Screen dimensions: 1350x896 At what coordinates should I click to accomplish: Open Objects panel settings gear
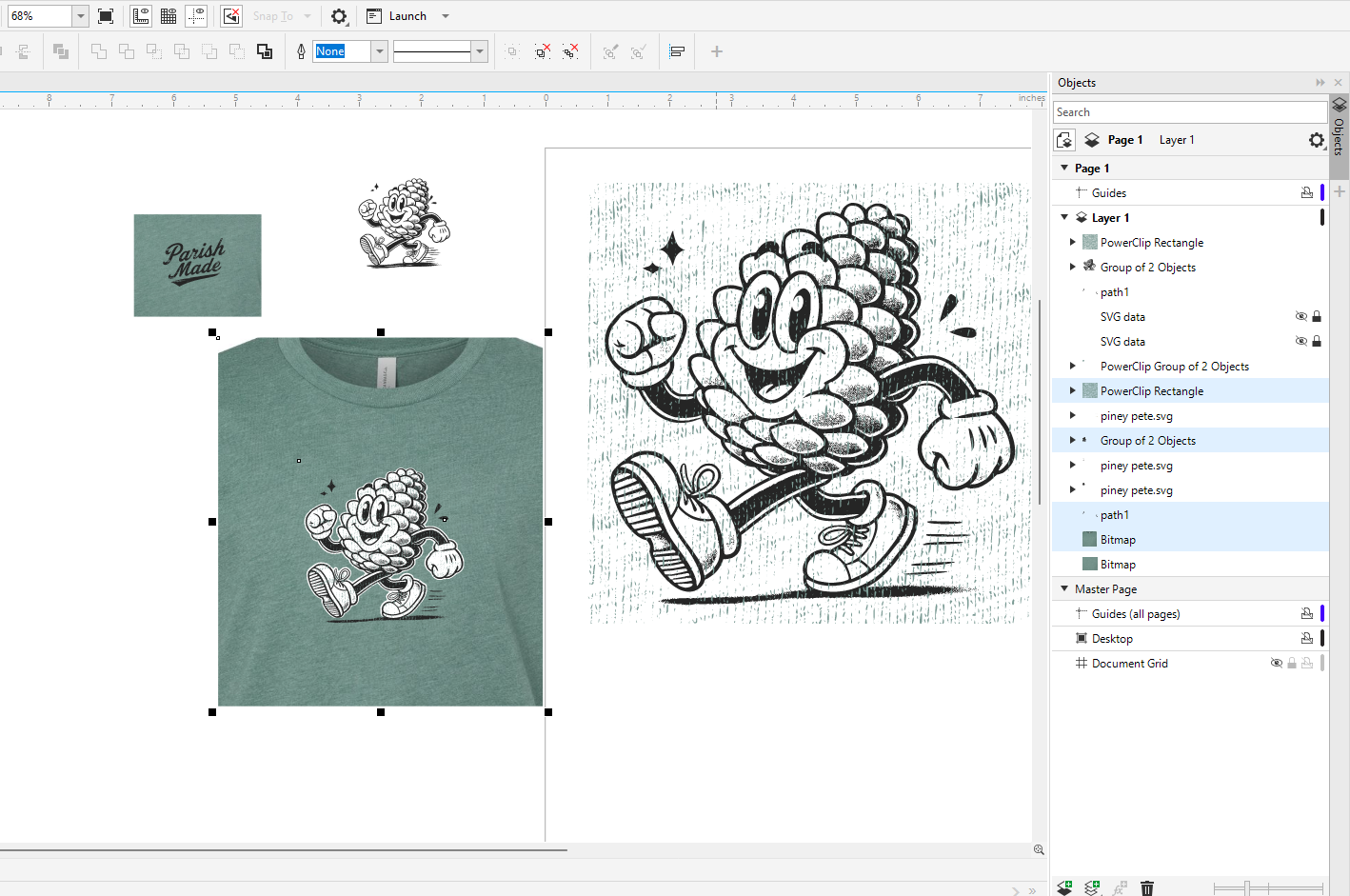[1316, 140]
